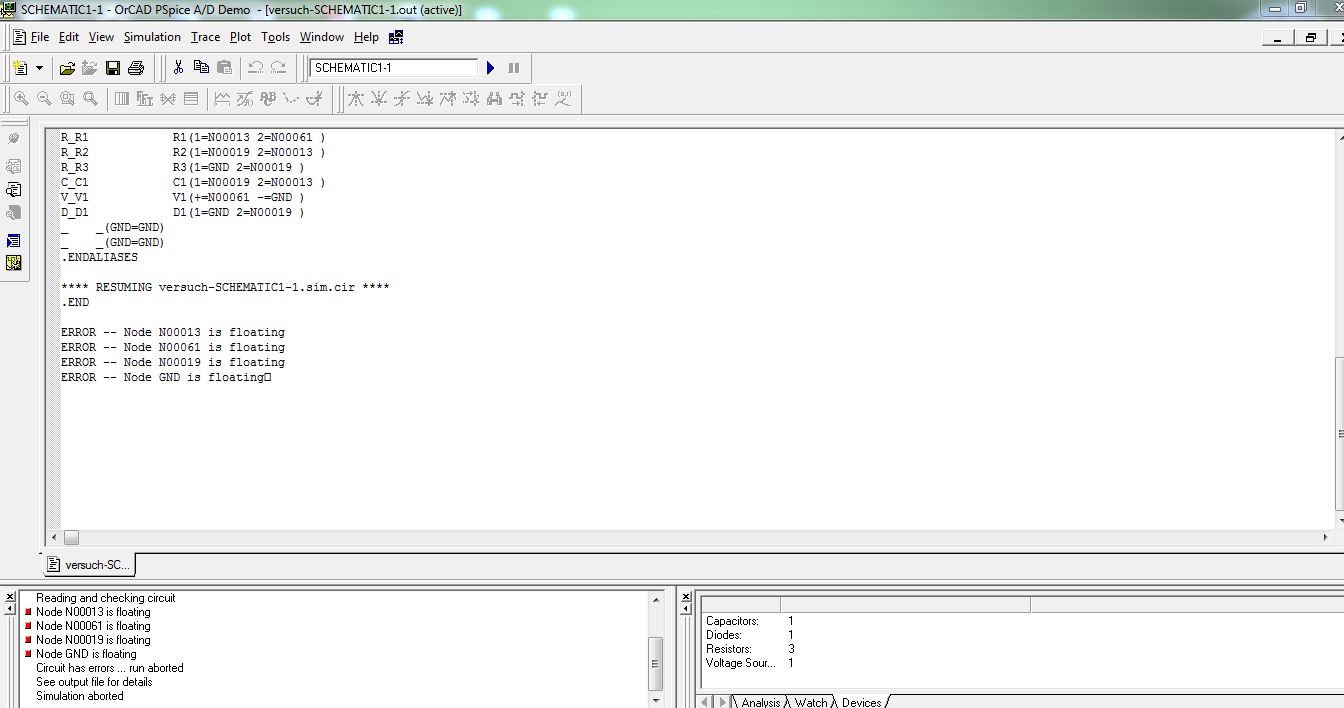Viewport: 1344px width, 708px height.
Task: Click the message pane vertical scrollbar thumb
Action: (x=656, y=663)
